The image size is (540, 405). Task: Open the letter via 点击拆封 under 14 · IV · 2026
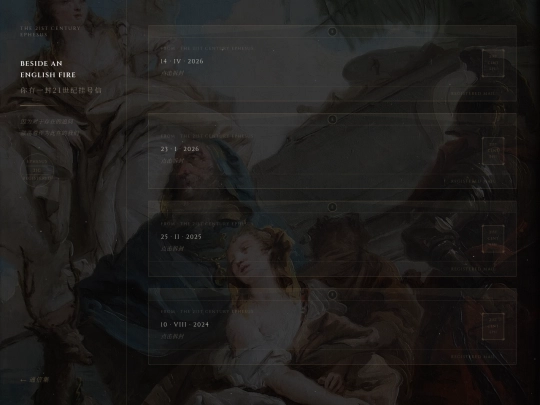click(x=172, y=73)
